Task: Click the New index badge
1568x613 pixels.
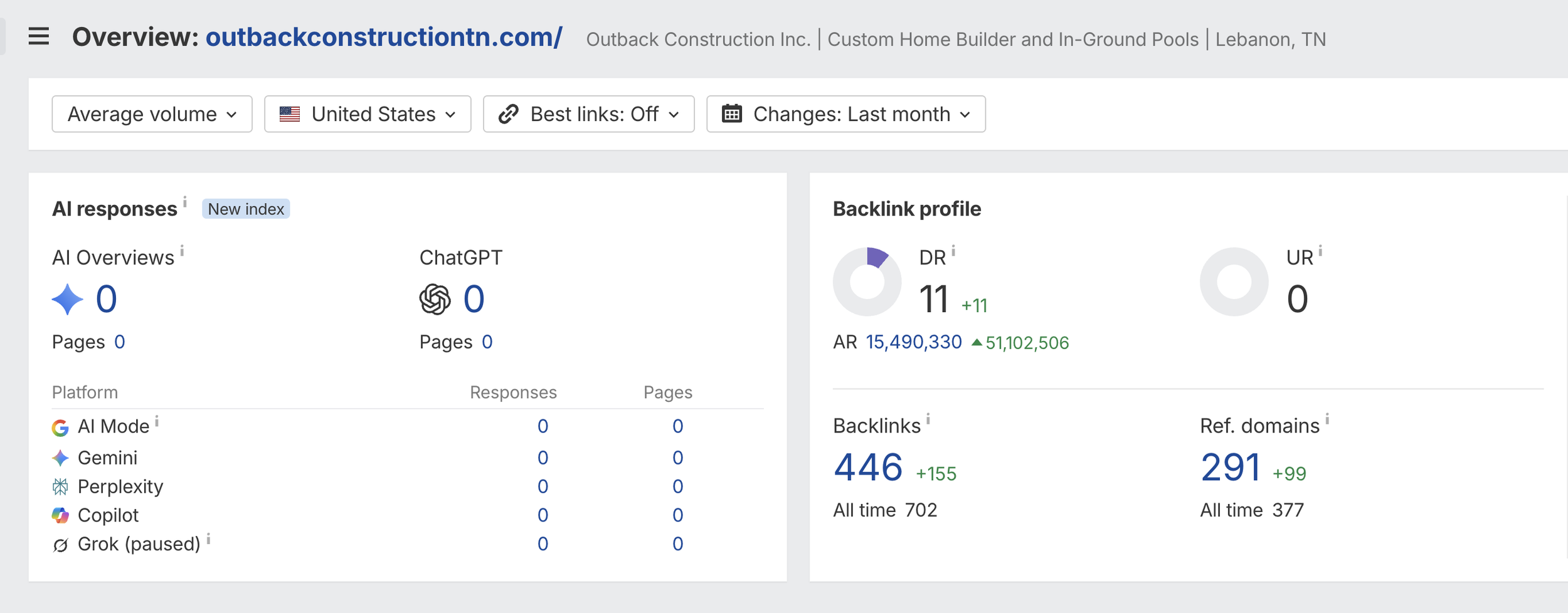Action: point(246,209)
